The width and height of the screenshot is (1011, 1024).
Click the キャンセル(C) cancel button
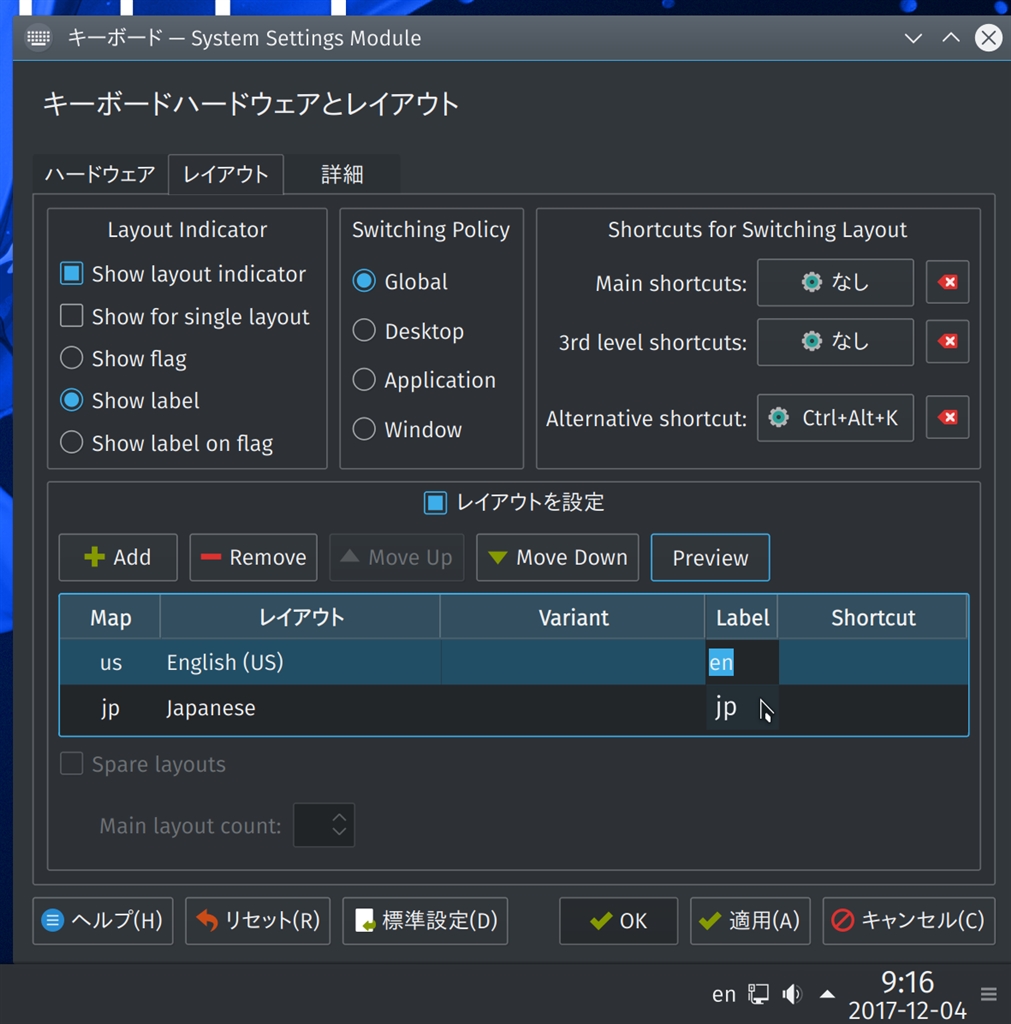pos(909,921)
